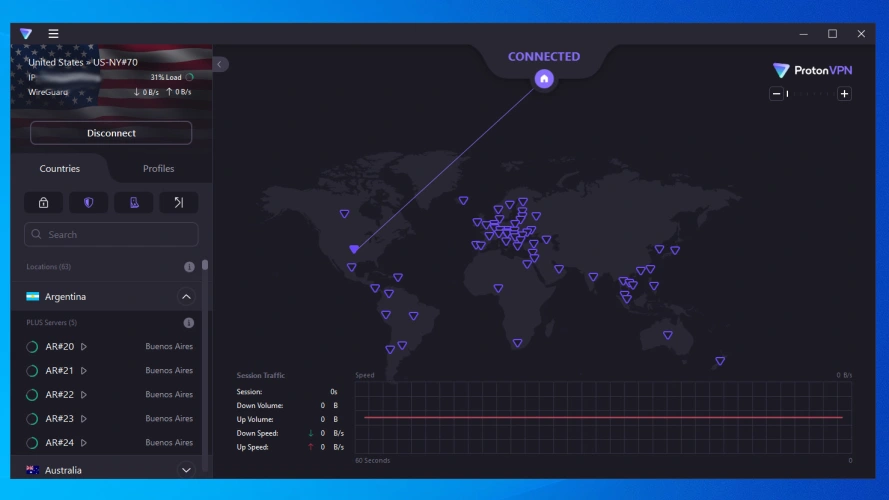
Task: Open info for PLUS Servers
Action: [189, 323]
